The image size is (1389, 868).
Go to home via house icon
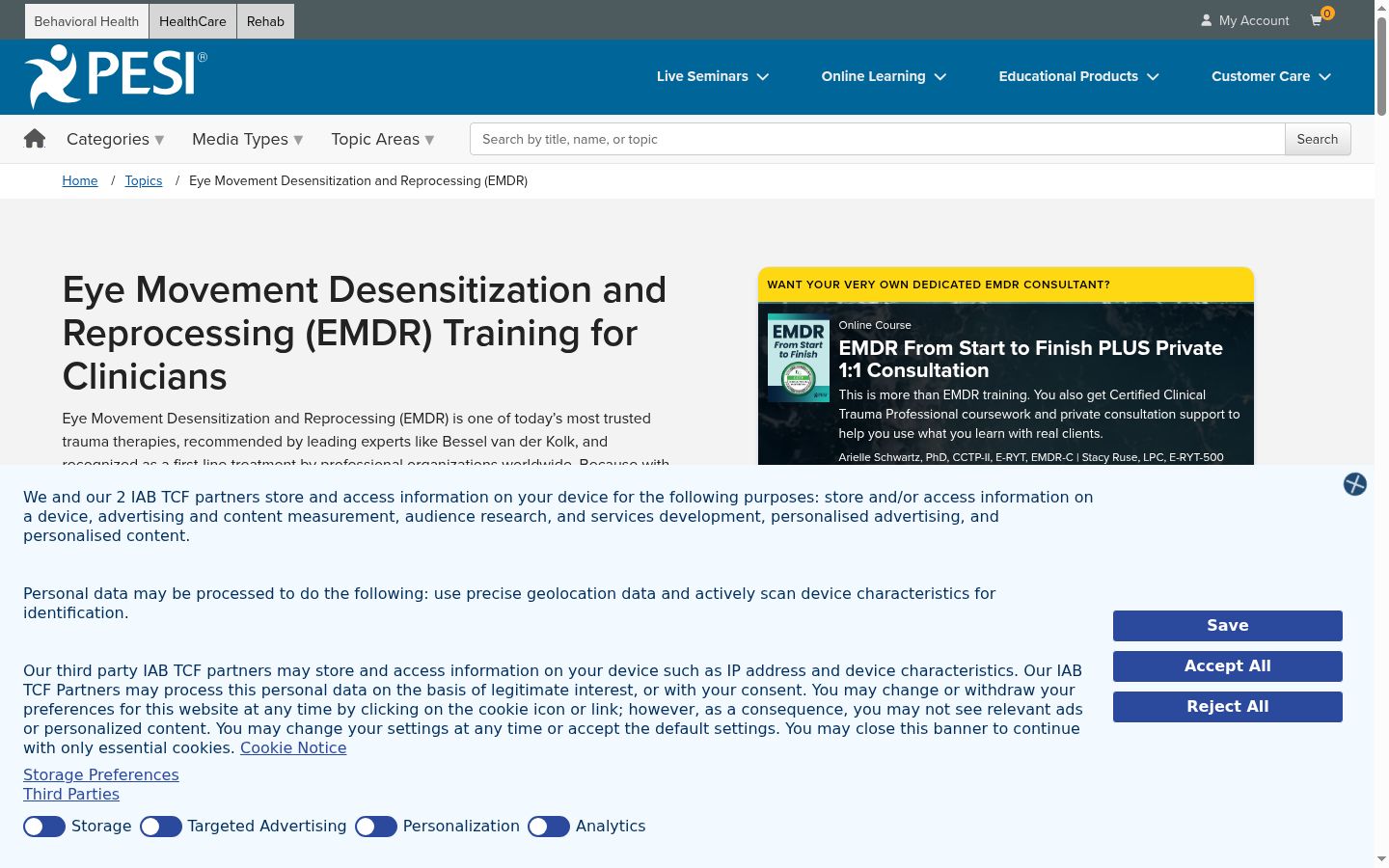(35, 139)
